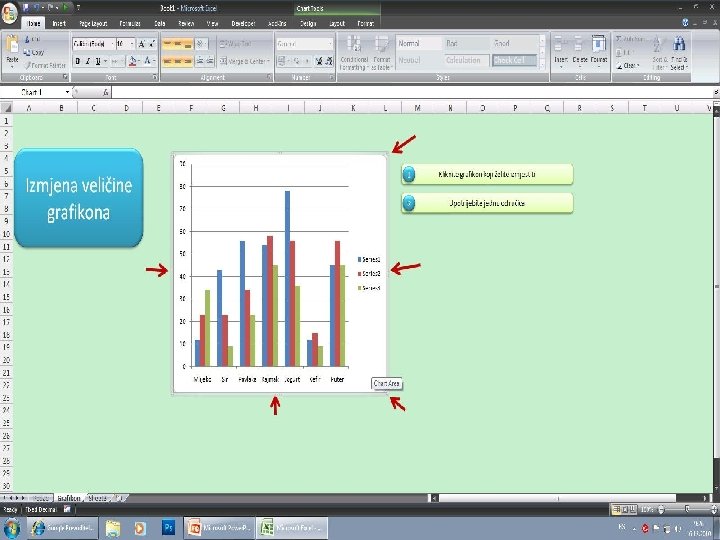Click the Find & Select binoculars icon
The image size is (720, 540).
pyautogui.click(x=679, y=44)
